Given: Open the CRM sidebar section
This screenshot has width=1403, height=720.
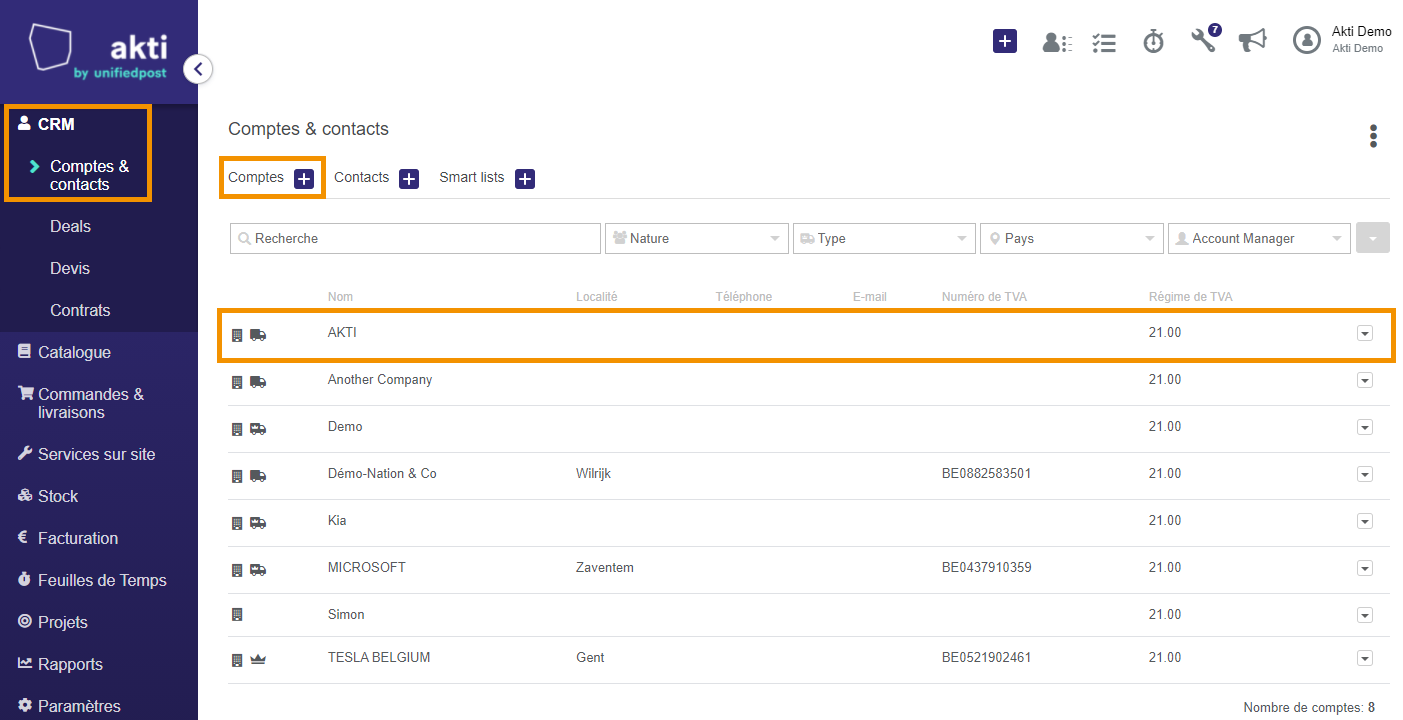Looking at the screenshot, I should [56, 124].
